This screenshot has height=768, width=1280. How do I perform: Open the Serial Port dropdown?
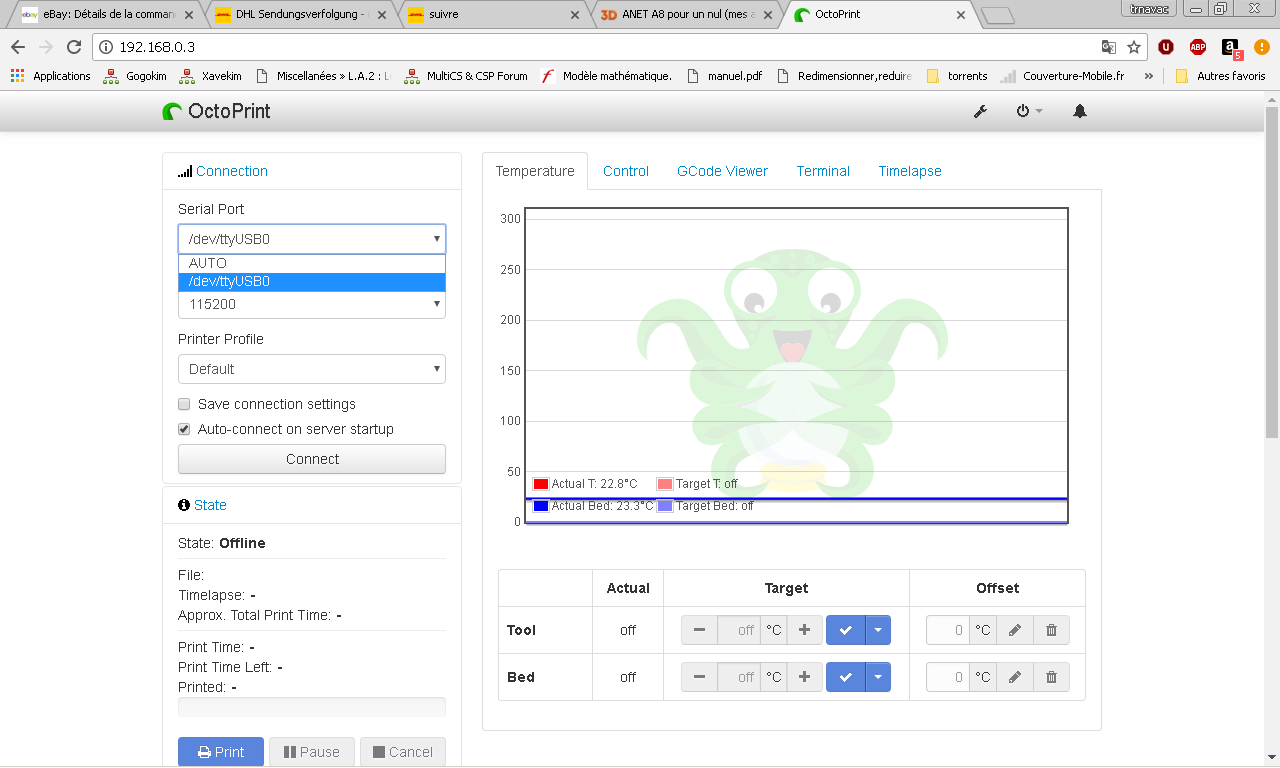pos(312,239)
